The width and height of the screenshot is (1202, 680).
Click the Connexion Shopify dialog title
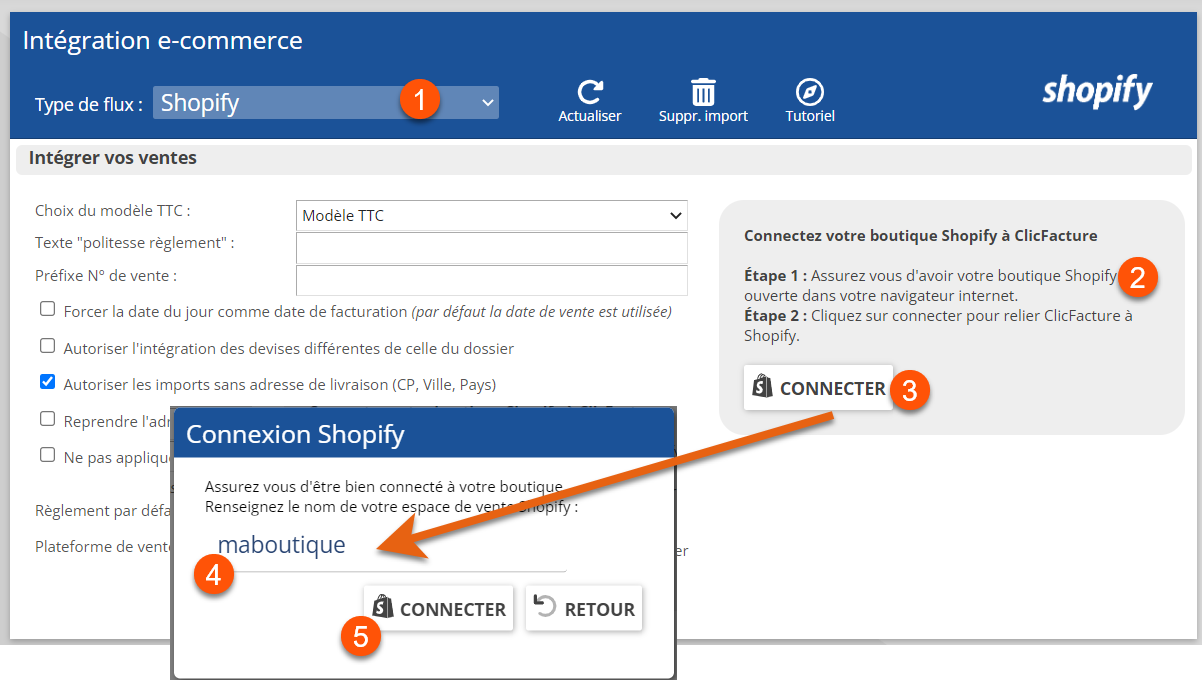[x=295, y=434]
